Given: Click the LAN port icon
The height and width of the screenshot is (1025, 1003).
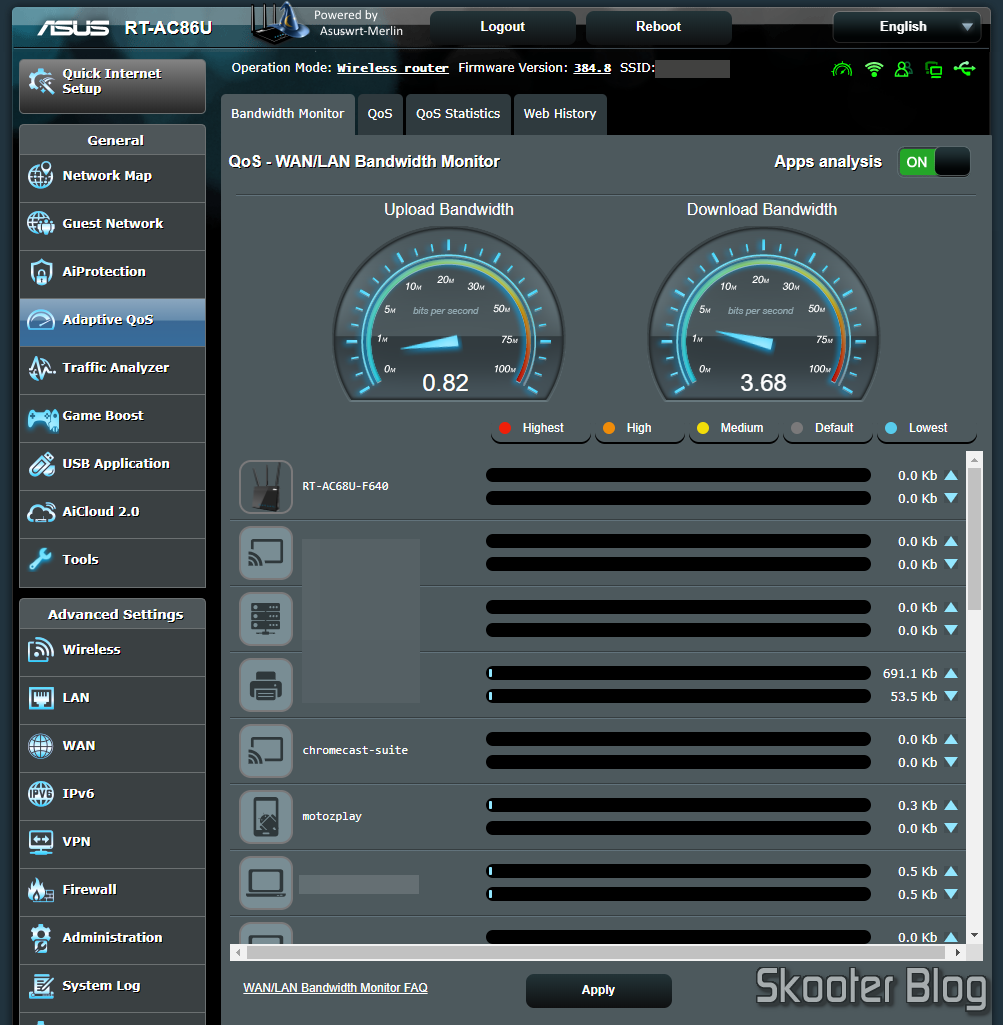Looking at the screenshot, I should click(x=41, y=697).
